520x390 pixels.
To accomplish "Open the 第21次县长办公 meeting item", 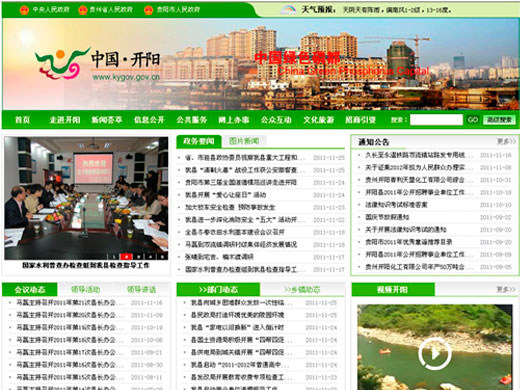I will coord(70,303).
